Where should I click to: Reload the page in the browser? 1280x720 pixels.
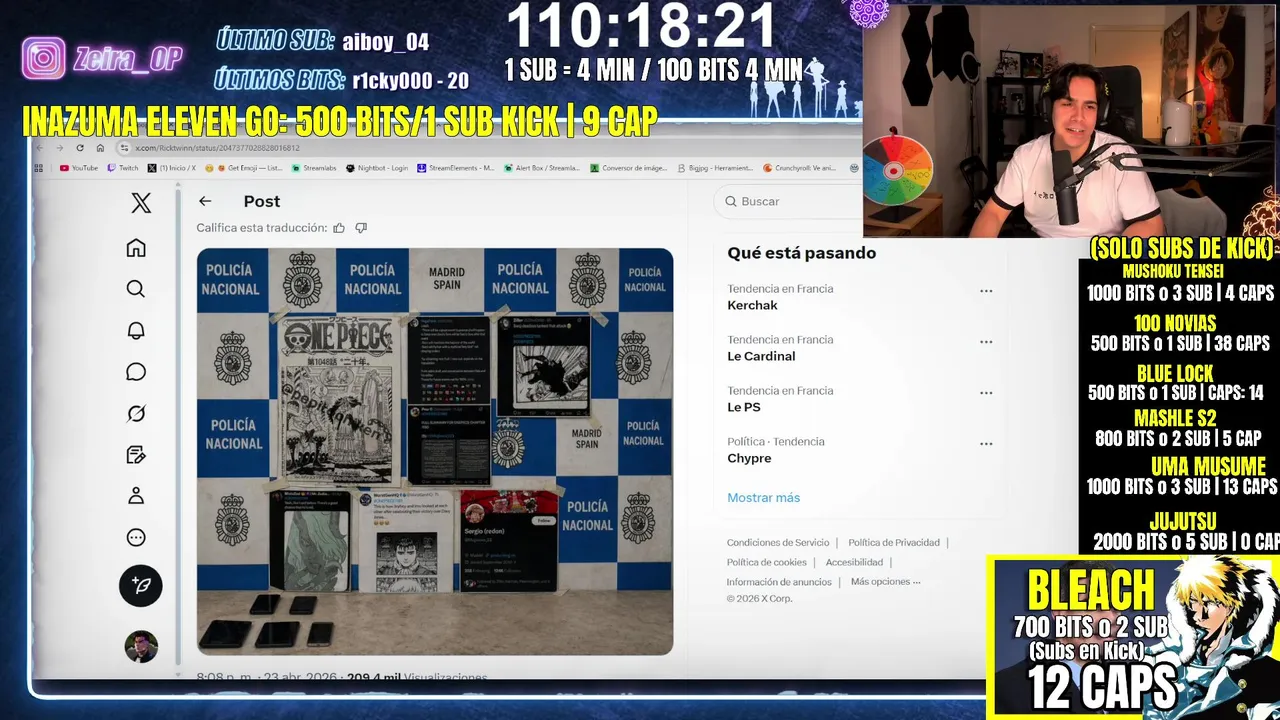tap(80, 148)
